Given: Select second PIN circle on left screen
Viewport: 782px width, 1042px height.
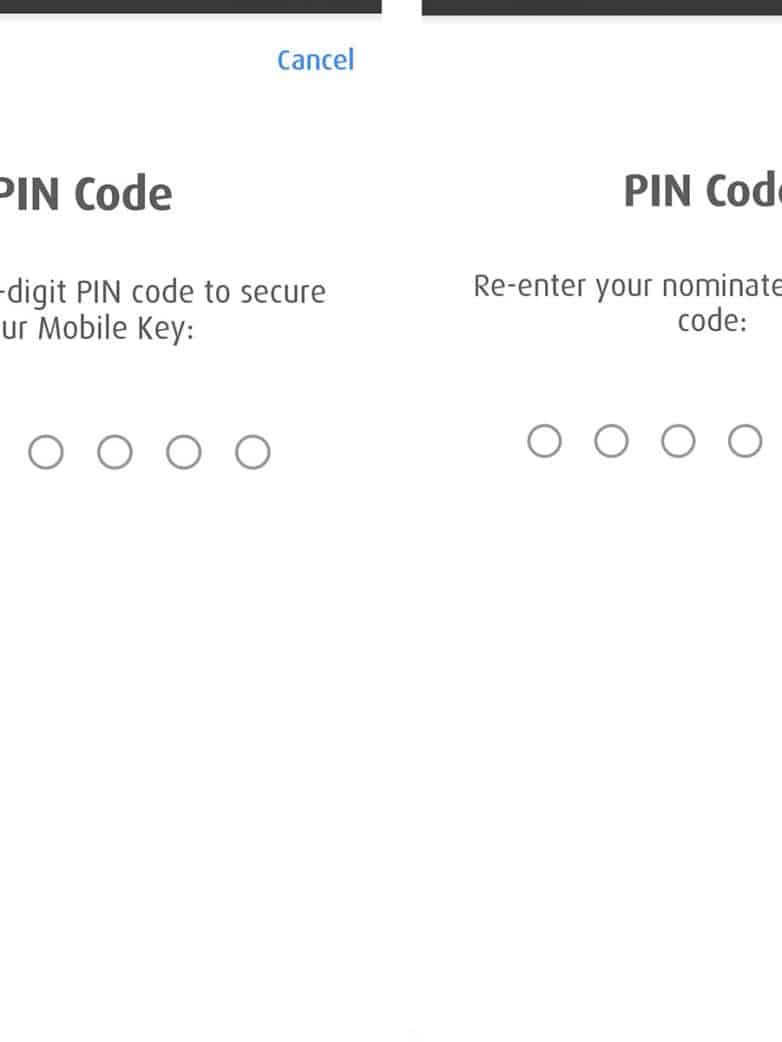Looking at the screenshot, I should point(115,453).
